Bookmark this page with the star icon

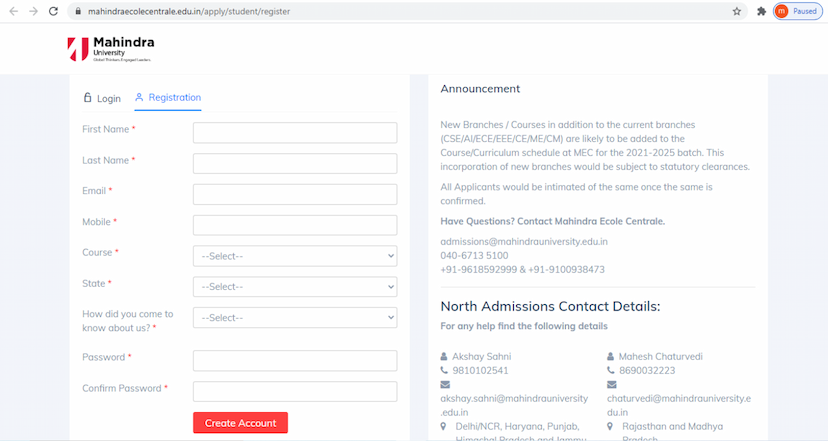[737, 11]
